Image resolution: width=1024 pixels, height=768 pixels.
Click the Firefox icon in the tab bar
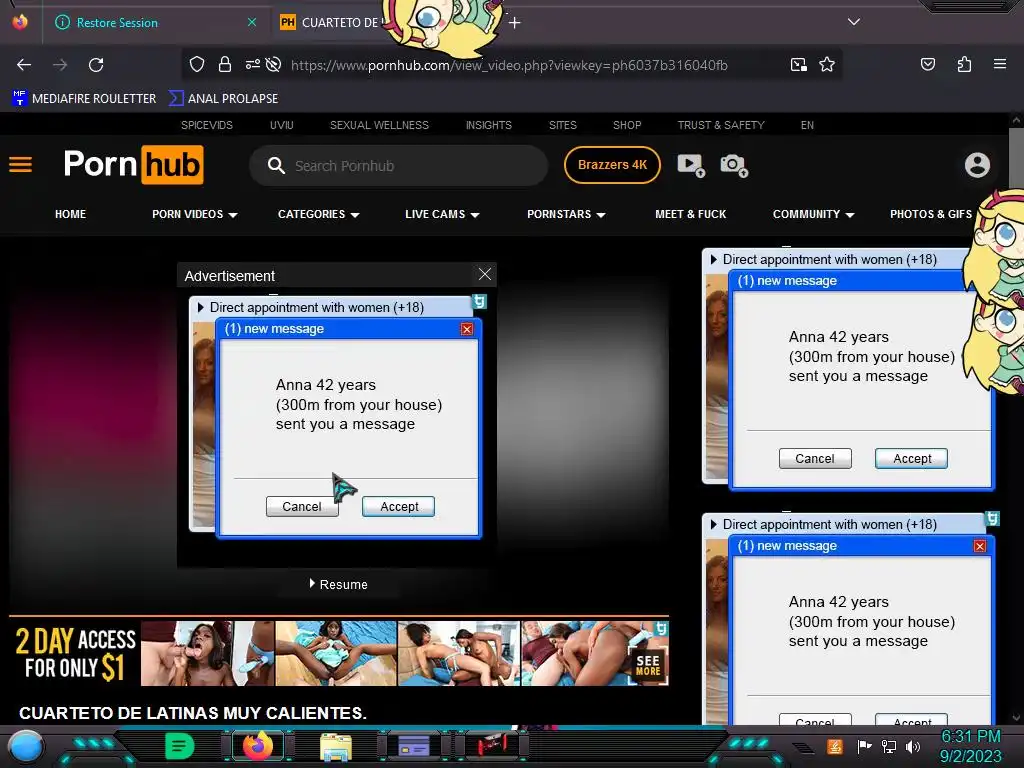(x=20, y=22)
